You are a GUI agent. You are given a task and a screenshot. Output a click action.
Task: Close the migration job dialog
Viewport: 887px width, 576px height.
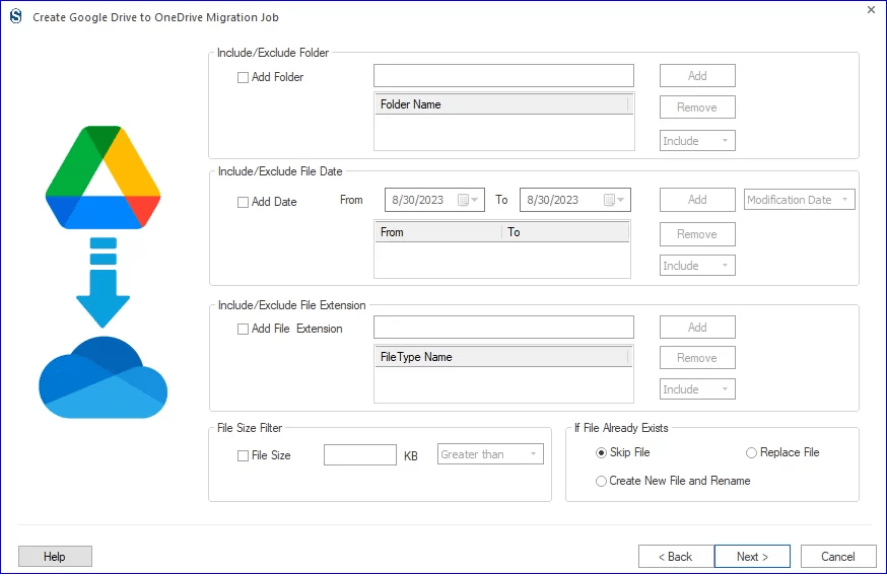[871, 10]
